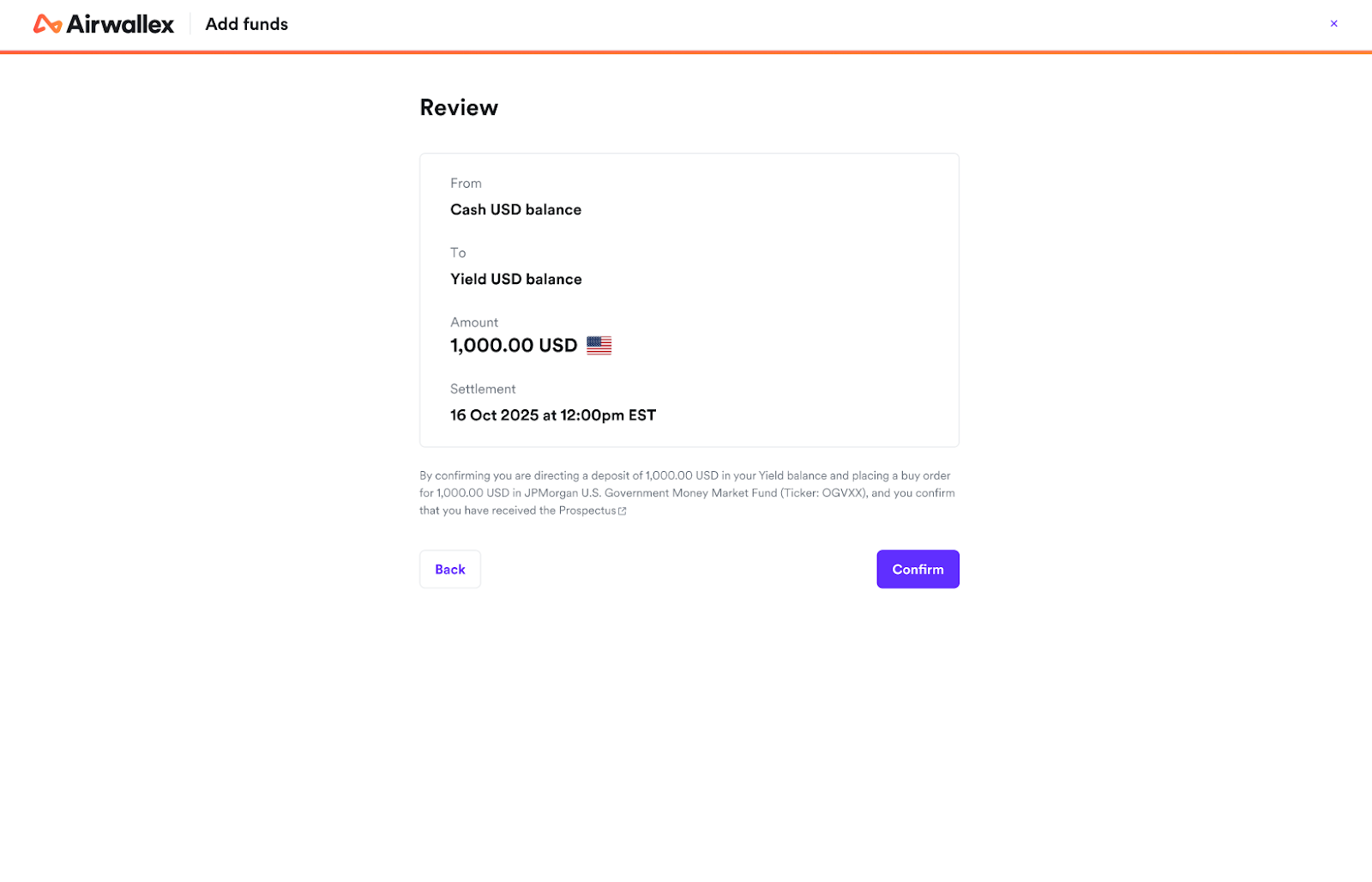This screenshot has height=882, width=1372.
Task: Click the From label
Action: point(466,183)
